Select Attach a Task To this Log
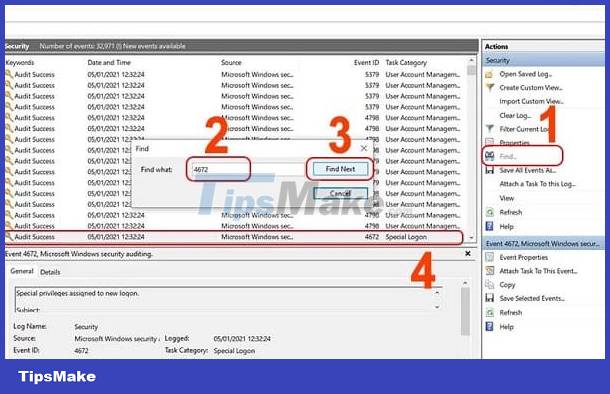The image size is (610, 394). click(x=538, y=184)
